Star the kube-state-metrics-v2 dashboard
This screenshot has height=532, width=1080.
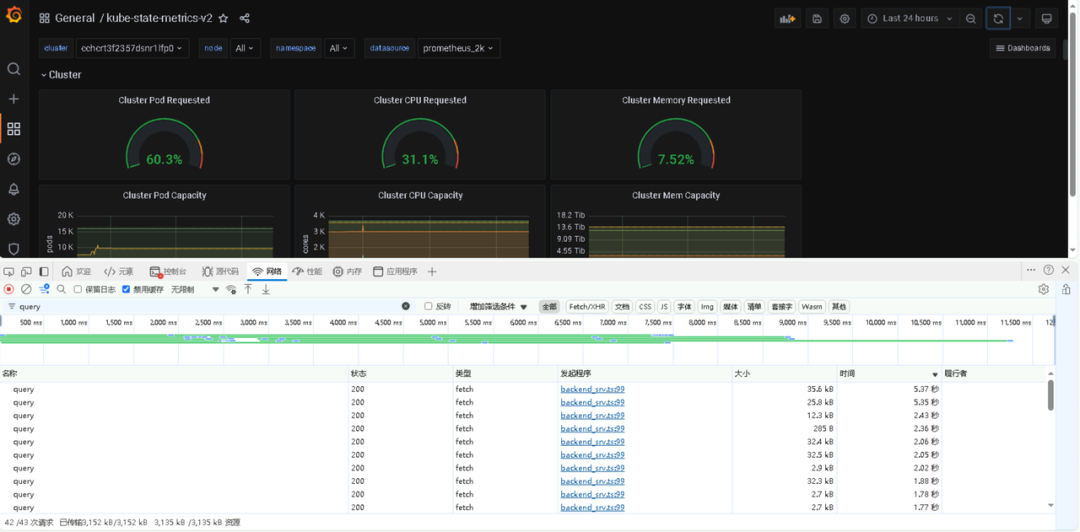(222, 19)
